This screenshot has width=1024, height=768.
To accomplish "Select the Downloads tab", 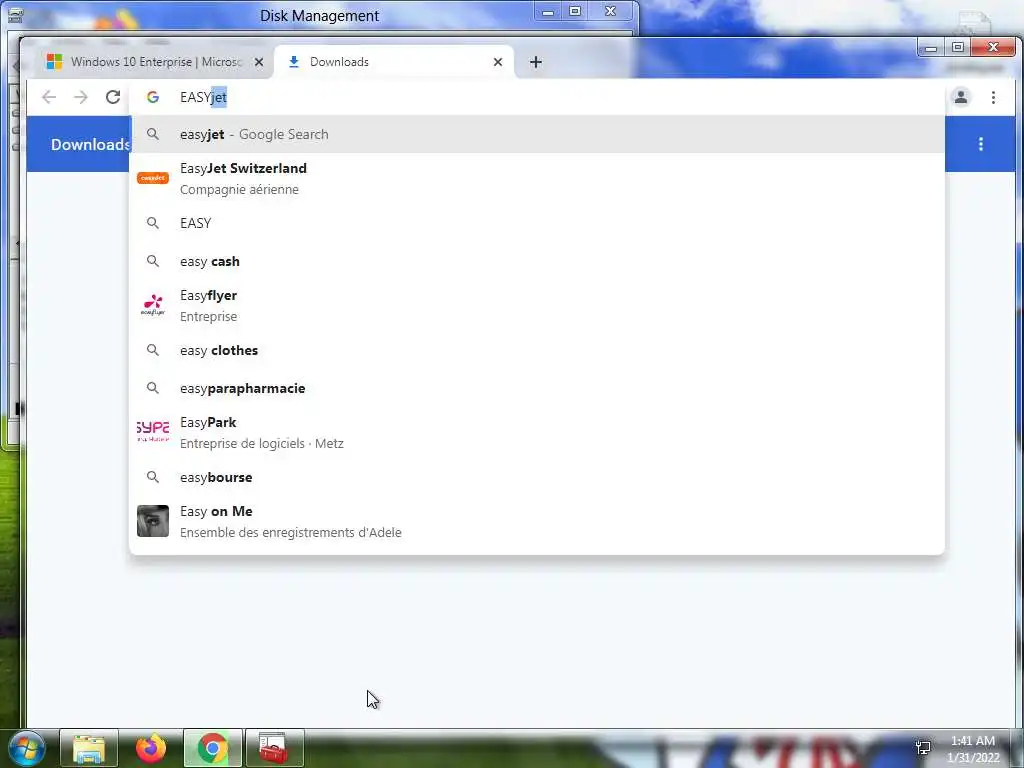I will pos(394,62).
